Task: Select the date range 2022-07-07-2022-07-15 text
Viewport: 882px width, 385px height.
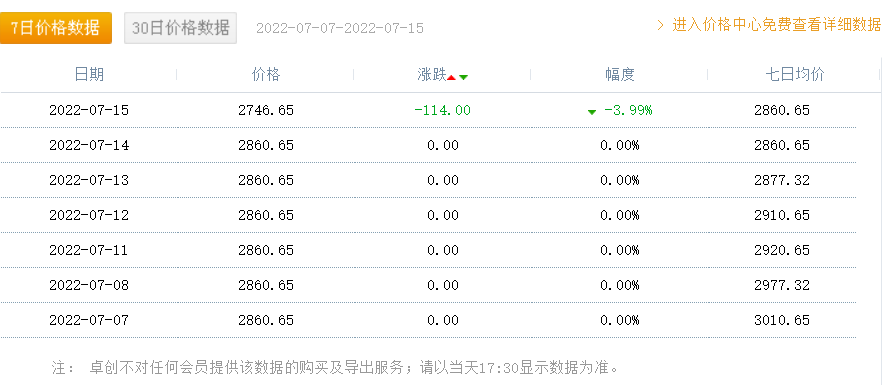Action: [340, 28]
